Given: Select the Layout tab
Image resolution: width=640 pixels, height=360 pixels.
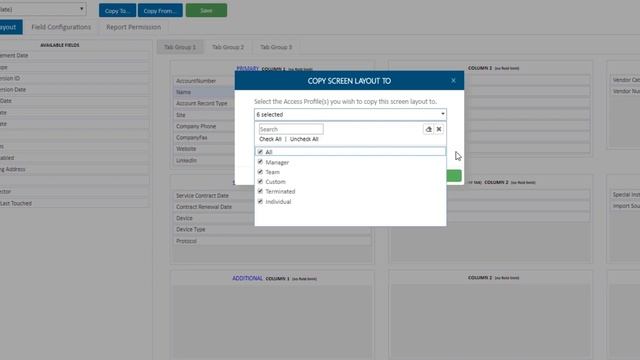Looking at the screenshot, I should click(x=11, y=27).
